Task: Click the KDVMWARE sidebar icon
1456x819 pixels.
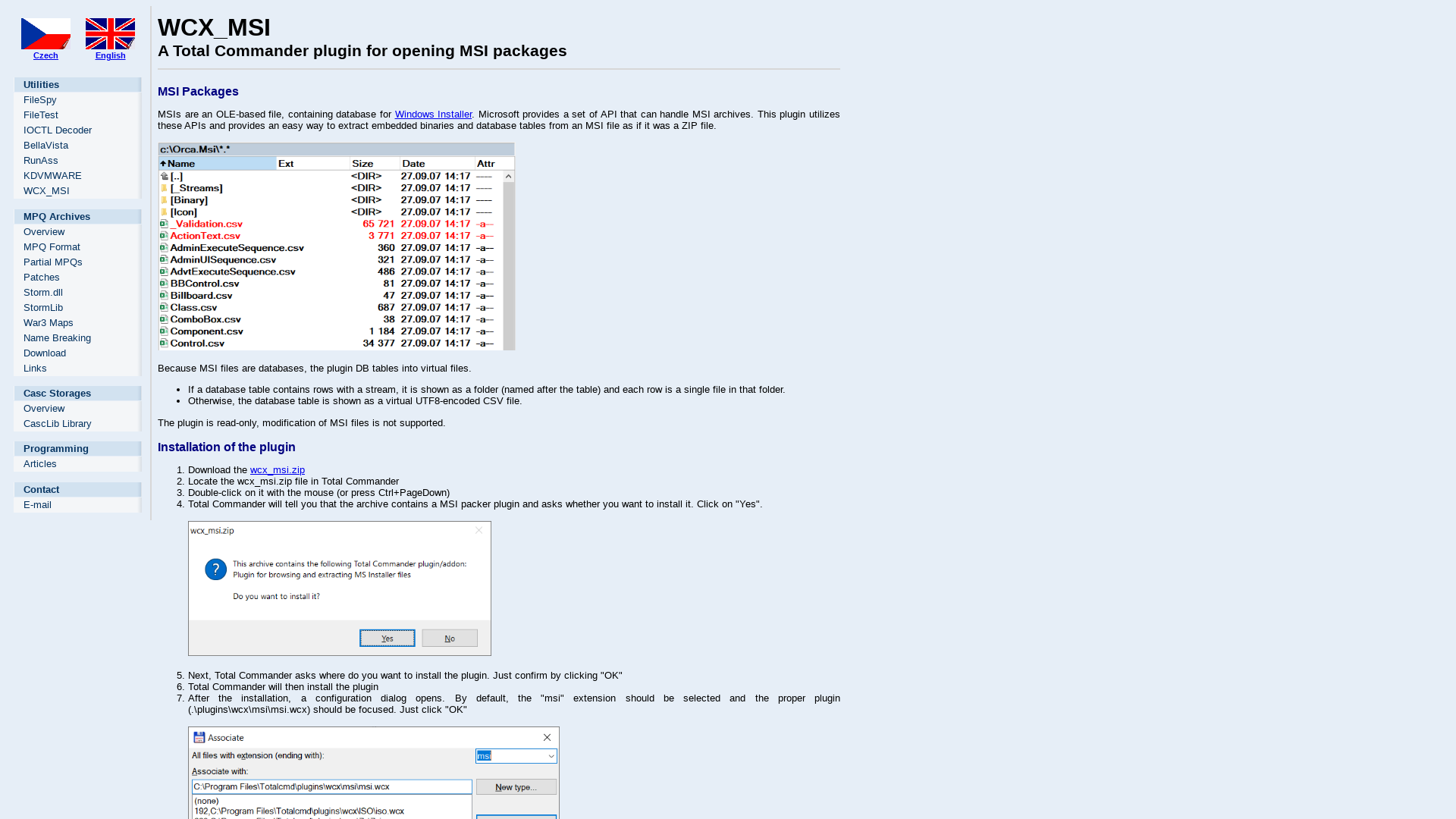Action: tap(52, 175)
